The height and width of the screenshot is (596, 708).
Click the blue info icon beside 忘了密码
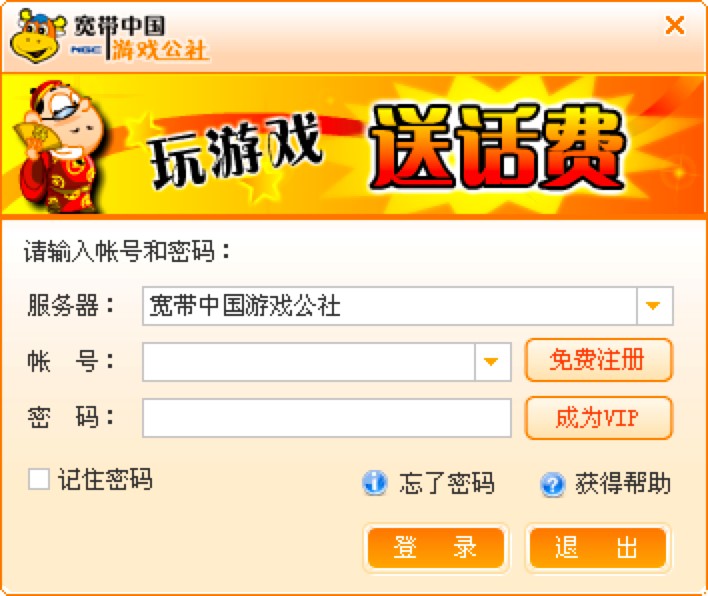pos(375,483)
